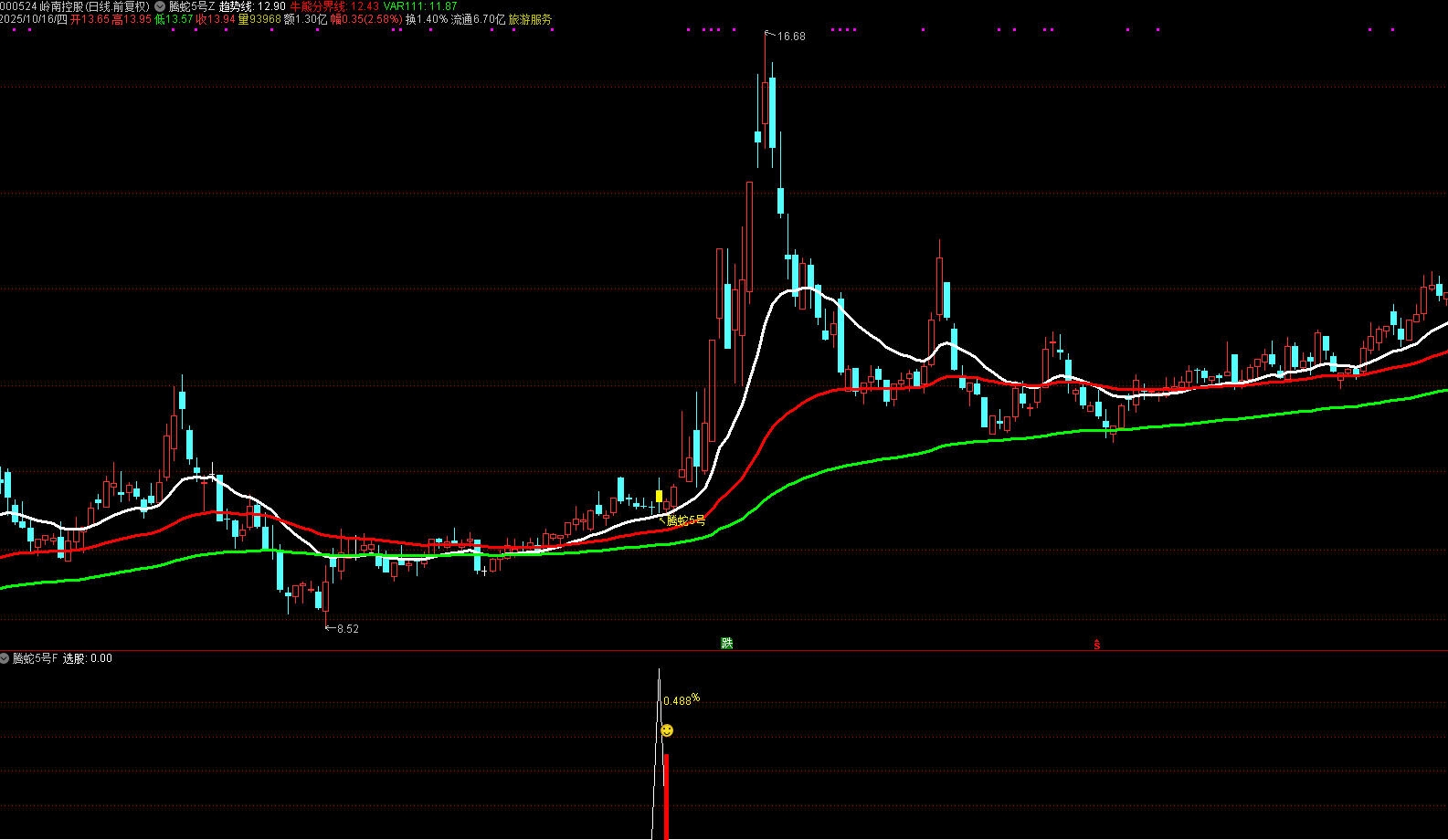Click stock title 岭南控股(日线.前复权)

click(x=95, y=6)
